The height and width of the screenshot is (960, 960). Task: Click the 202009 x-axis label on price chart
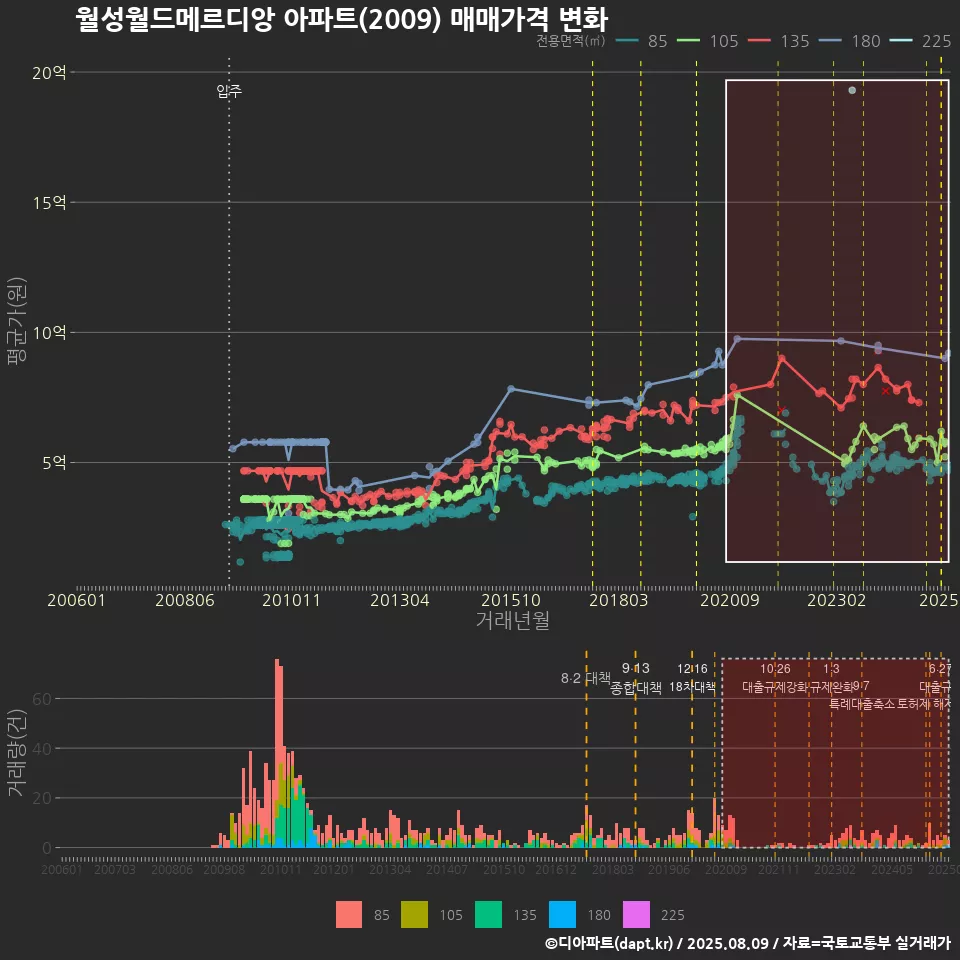point(730,600)
